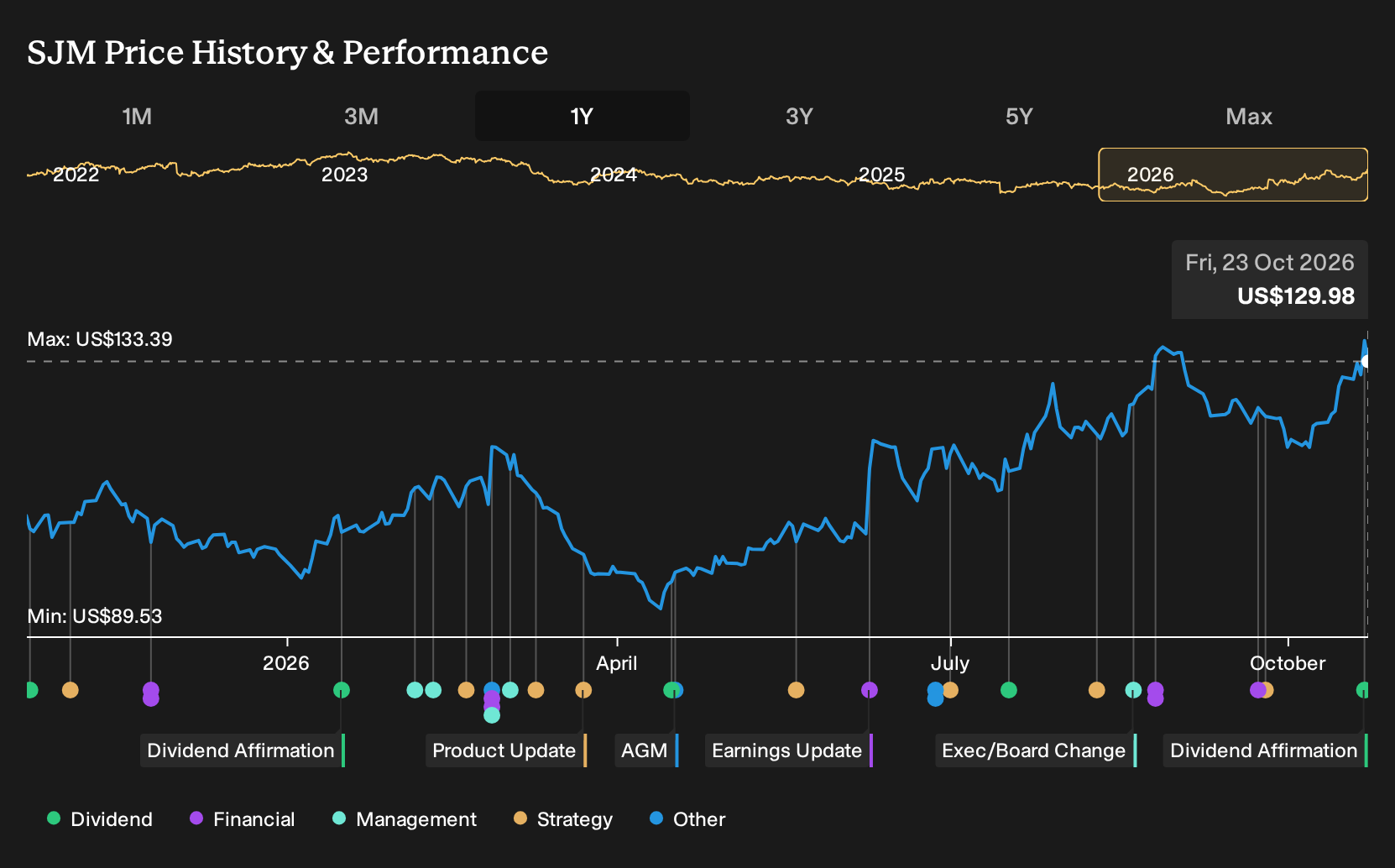Click the Min: US$89.53 label

click(x=95, y=616)
